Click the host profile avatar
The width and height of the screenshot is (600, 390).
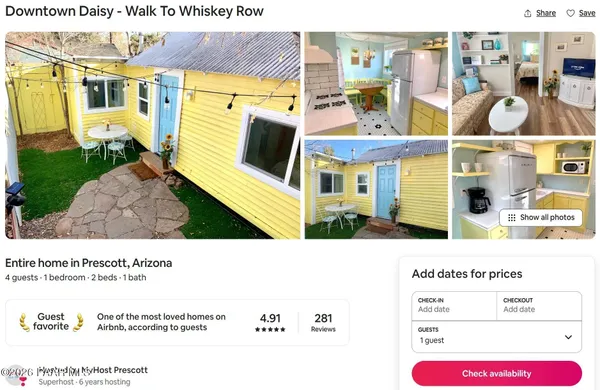click(17, 375)
